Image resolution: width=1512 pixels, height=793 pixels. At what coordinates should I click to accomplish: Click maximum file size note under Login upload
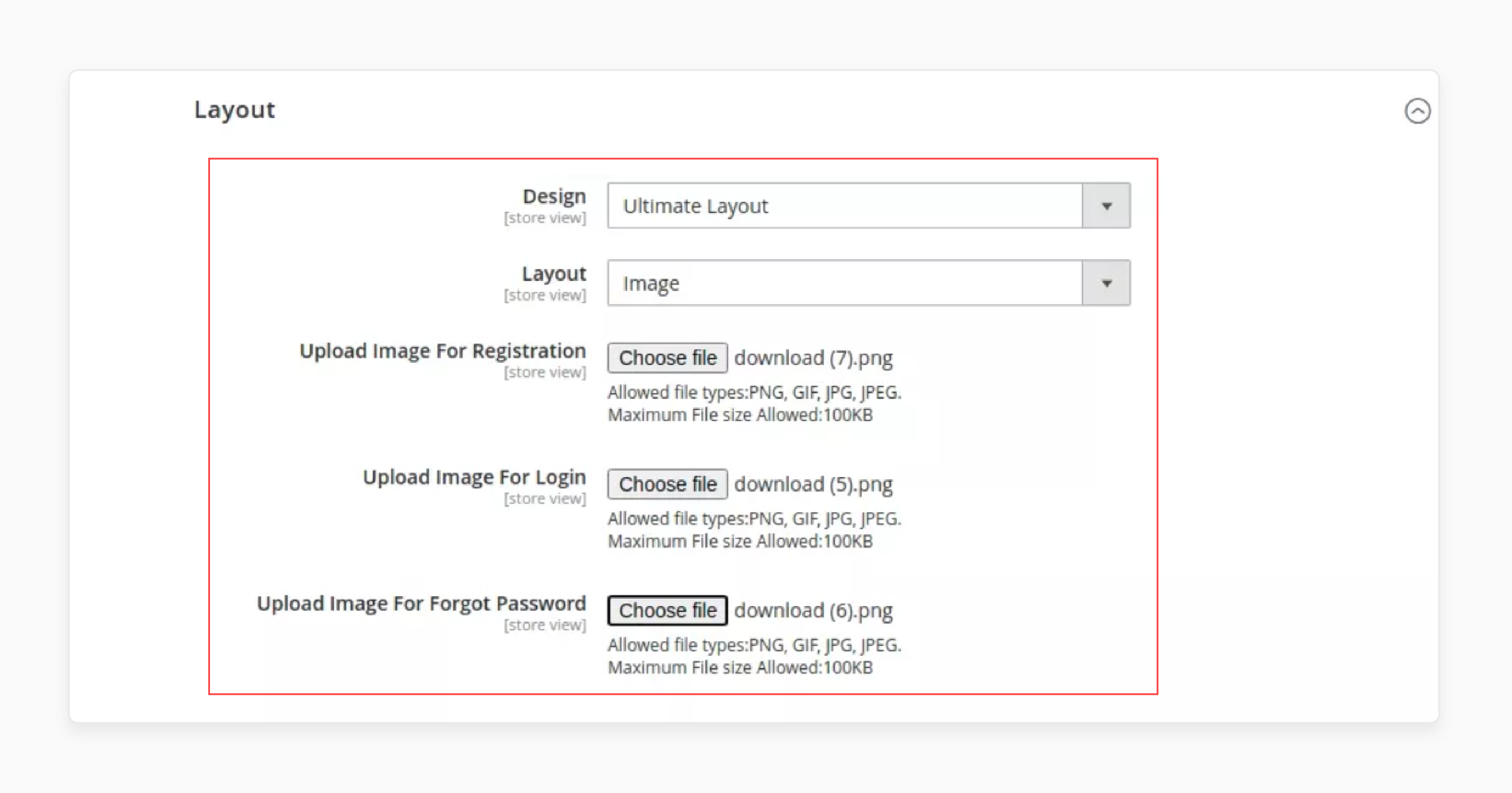(x=740, y=540)
